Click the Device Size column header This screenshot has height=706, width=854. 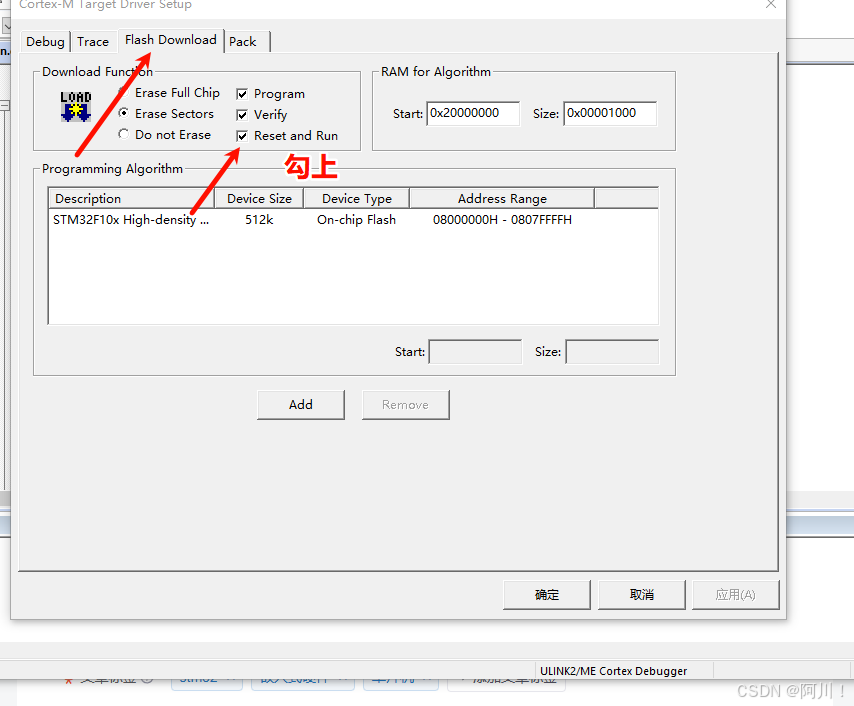click(259, 198)
